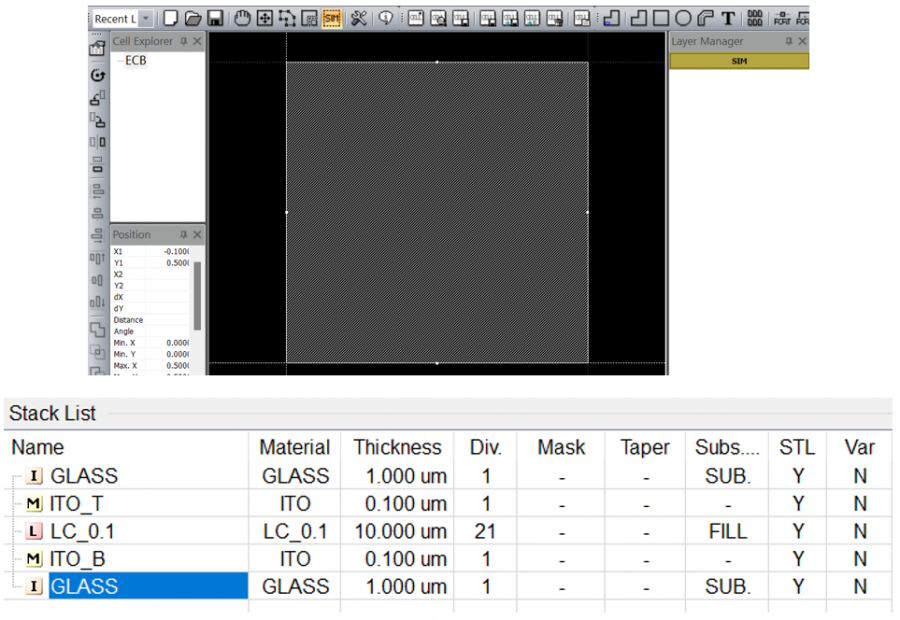Click the first PORT icon in toolbar
Image resolution: width=900 pixels, height=620 pixels.
(x=782, y=18)
